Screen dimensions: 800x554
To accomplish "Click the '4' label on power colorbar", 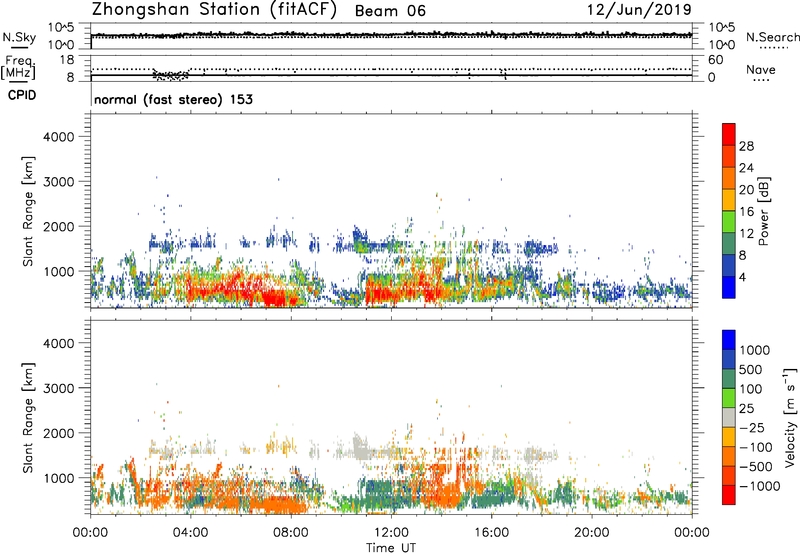I will tap(742, 277).
